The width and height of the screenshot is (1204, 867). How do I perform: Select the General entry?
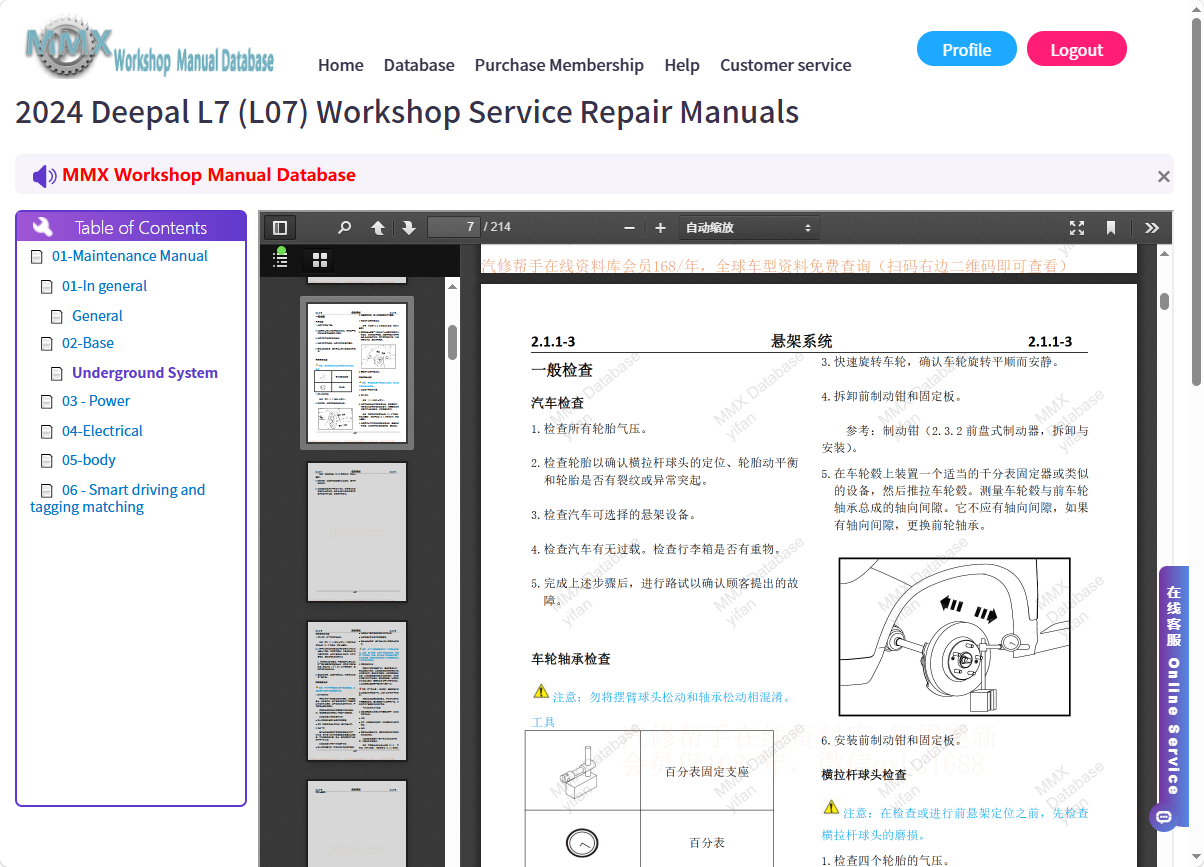pyautogui.click(x=97, y=316)
